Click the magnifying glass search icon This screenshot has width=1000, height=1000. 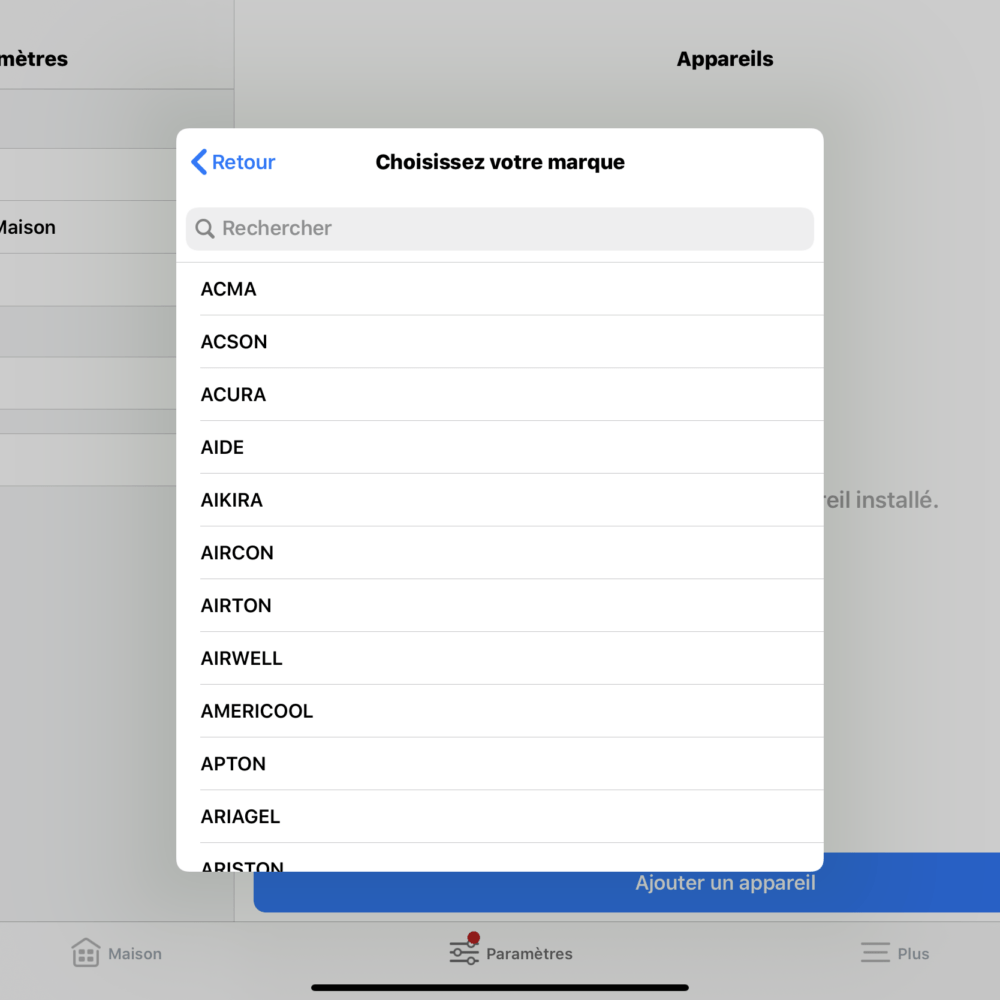click(x=205, y=228)
